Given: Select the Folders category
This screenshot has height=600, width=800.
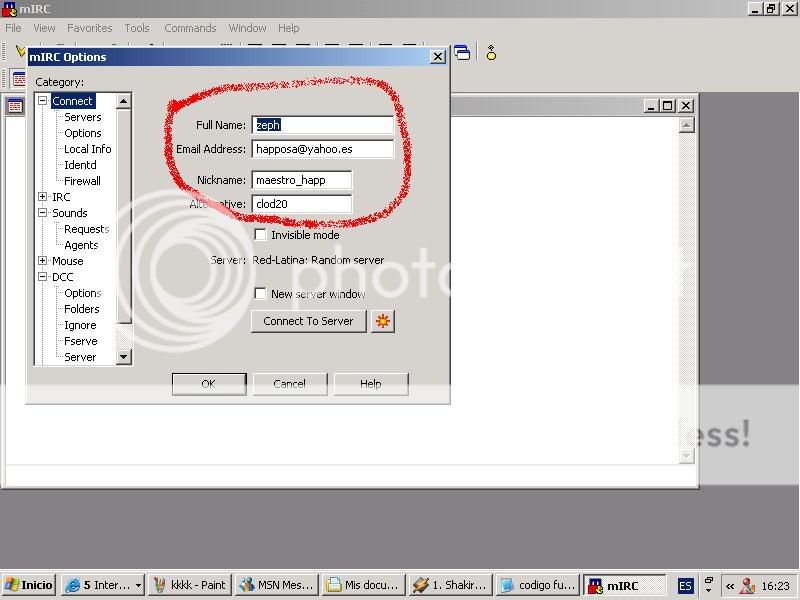Looking at the screenshot, I should [x=82, y=309].
